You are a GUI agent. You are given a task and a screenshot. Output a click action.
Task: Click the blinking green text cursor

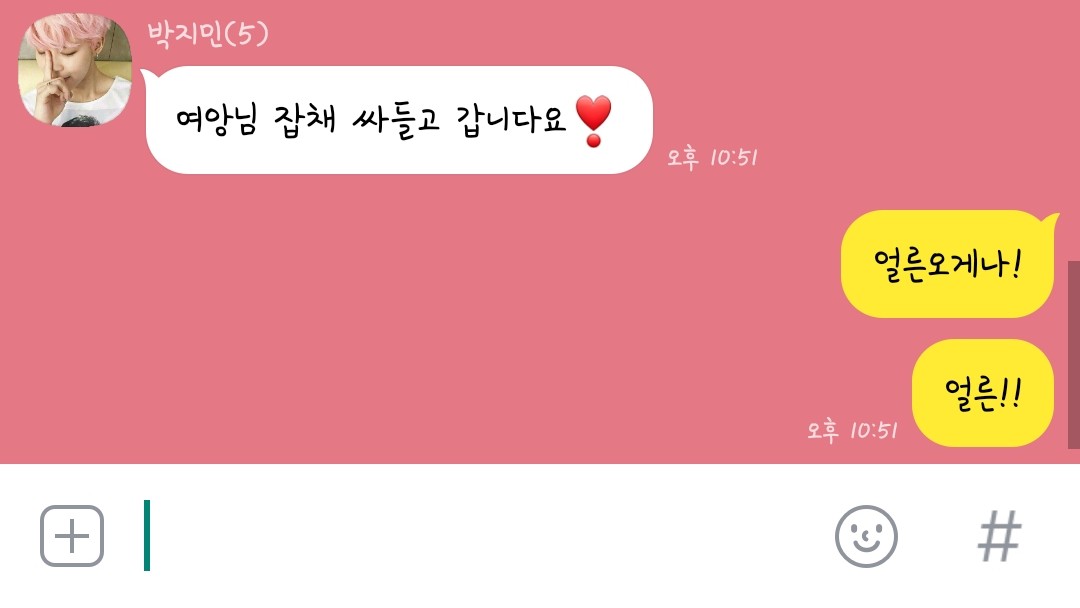(147, 535)
